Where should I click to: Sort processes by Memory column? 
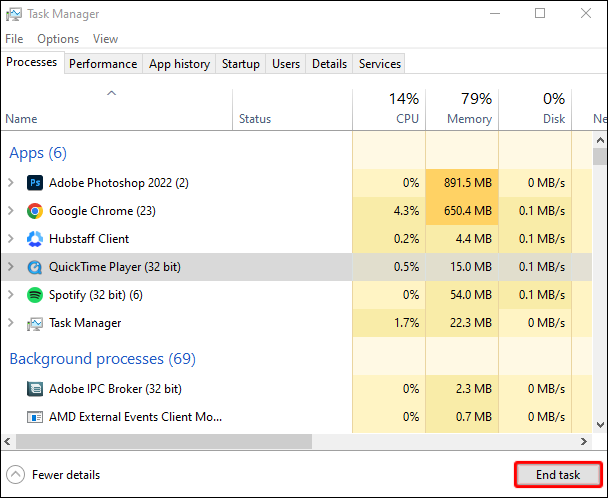[x=462, y=109]
